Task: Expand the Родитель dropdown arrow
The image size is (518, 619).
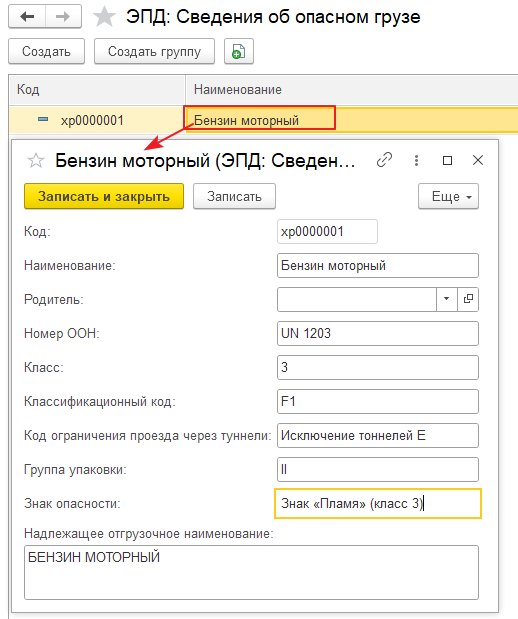Action: (x=447, y=299)
